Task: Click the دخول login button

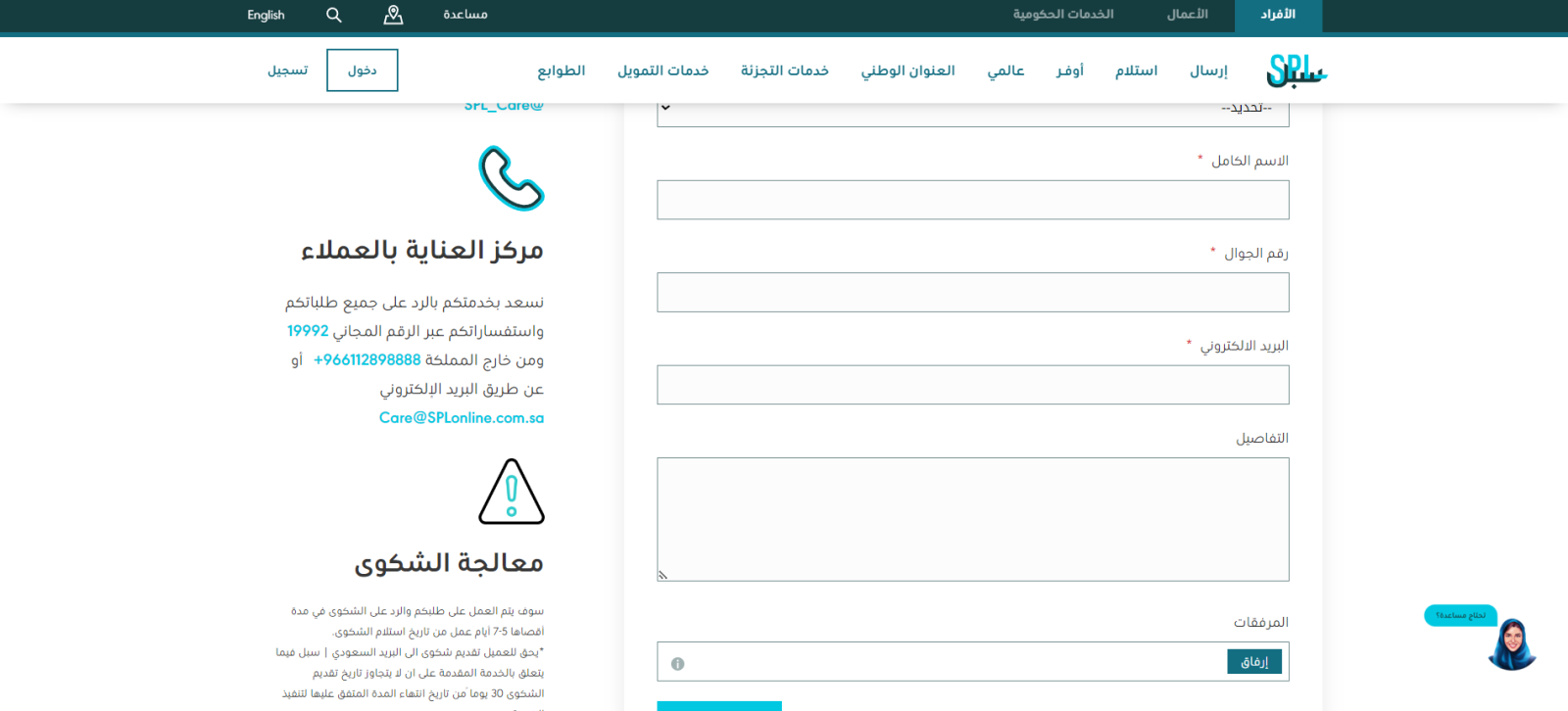Action: (362, 71)
